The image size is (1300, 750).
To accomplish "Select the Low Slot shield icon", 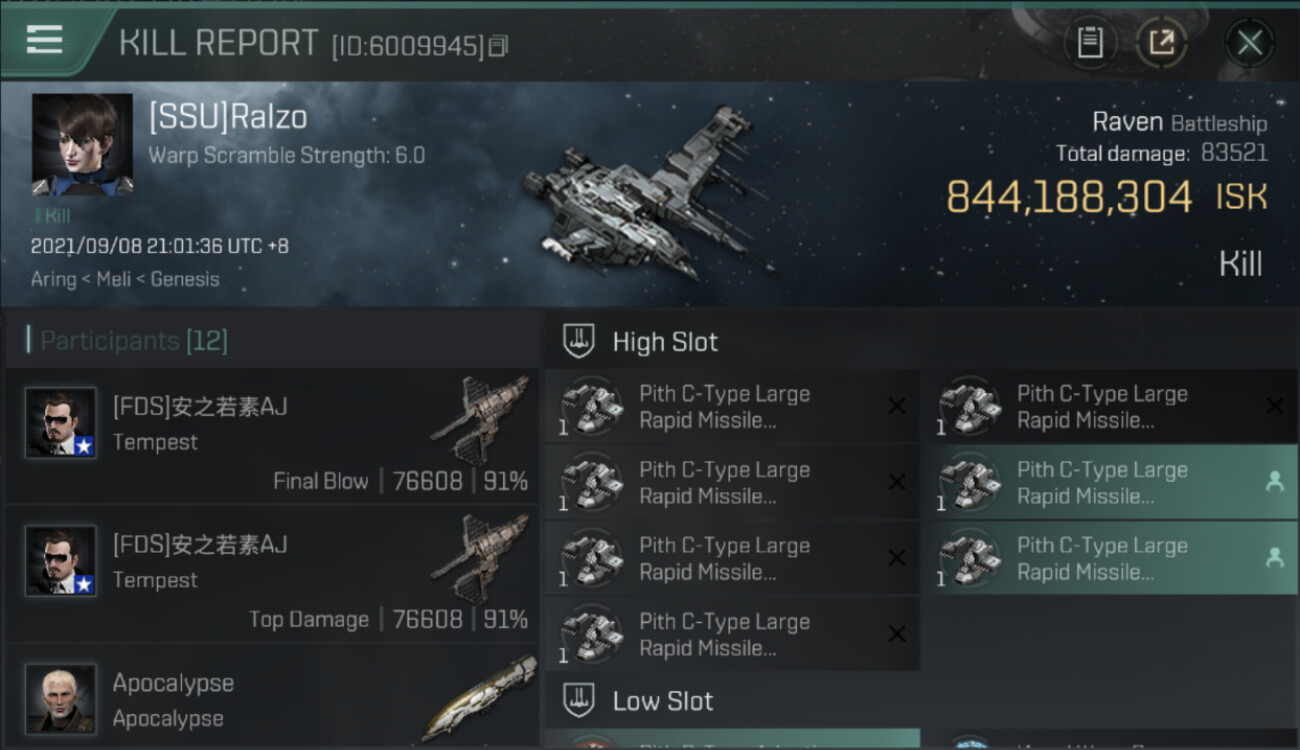I will point(578,700).
